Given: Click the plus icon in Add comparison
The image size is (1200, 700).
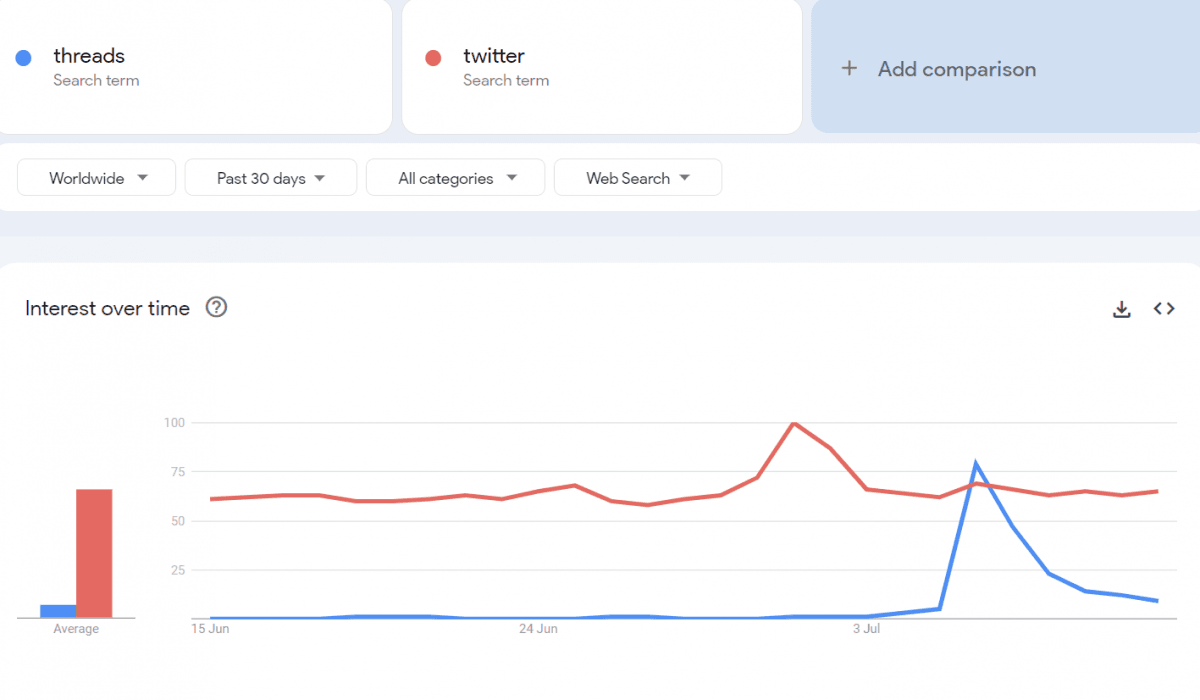Looking at the screenshot, I should [x=849, y=69].
